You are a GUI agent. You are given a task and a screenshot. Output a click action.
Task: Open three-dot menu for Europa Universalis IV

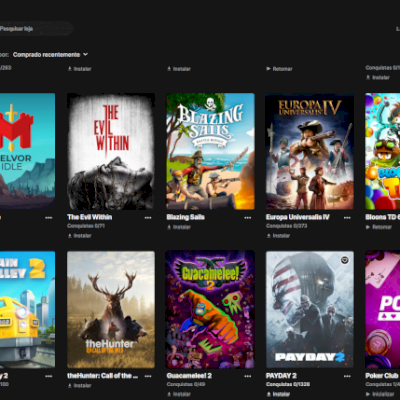(347, 218)
